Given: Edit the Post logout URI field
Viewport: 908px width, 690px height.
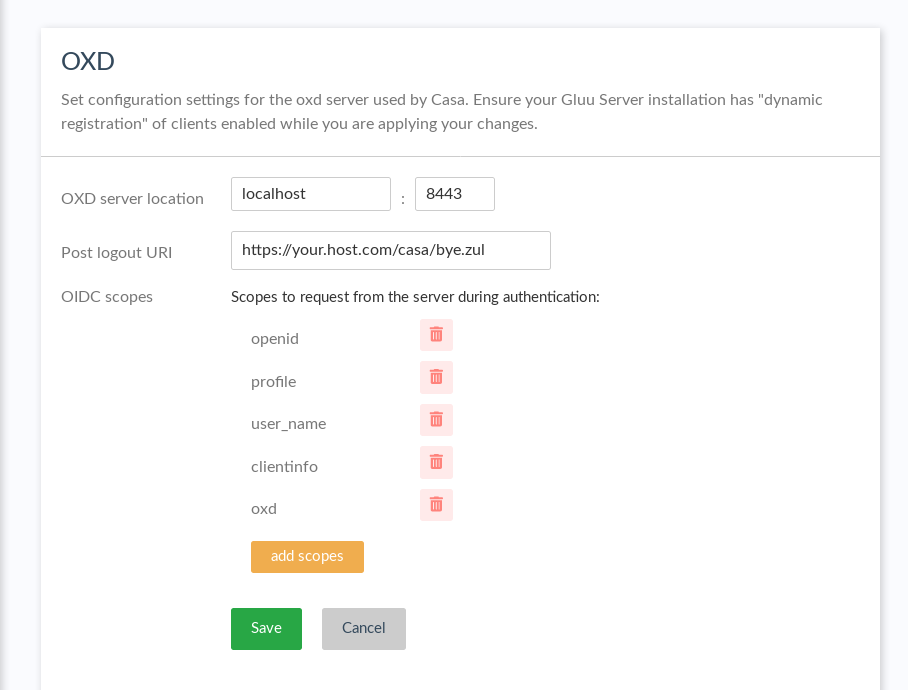Looking at the screenshot, I should [390, 250].
